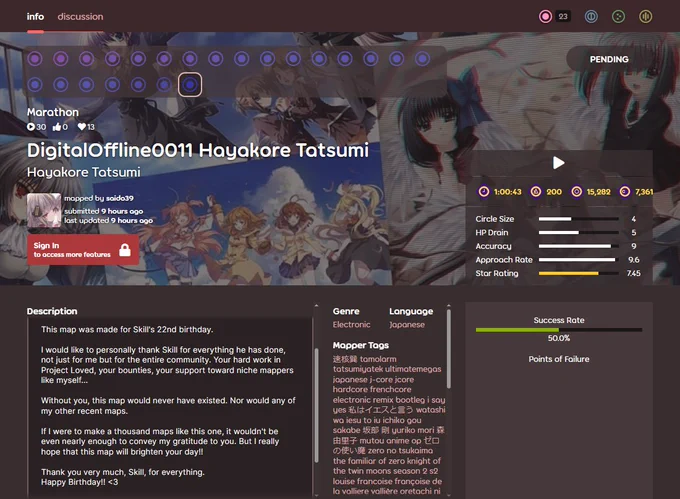Click the submitted 9 hours ago text
Viewport: 680px width, 499px height.
pos(104,211)
